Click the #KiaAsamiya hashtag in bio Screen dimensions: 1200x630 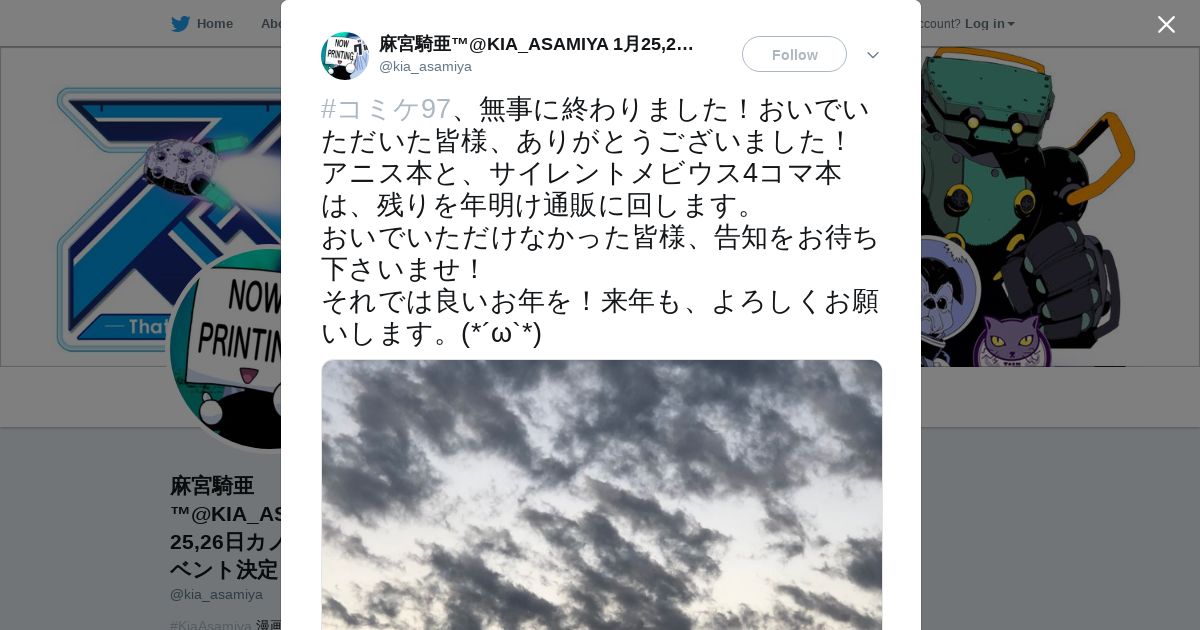pos(211,625)
